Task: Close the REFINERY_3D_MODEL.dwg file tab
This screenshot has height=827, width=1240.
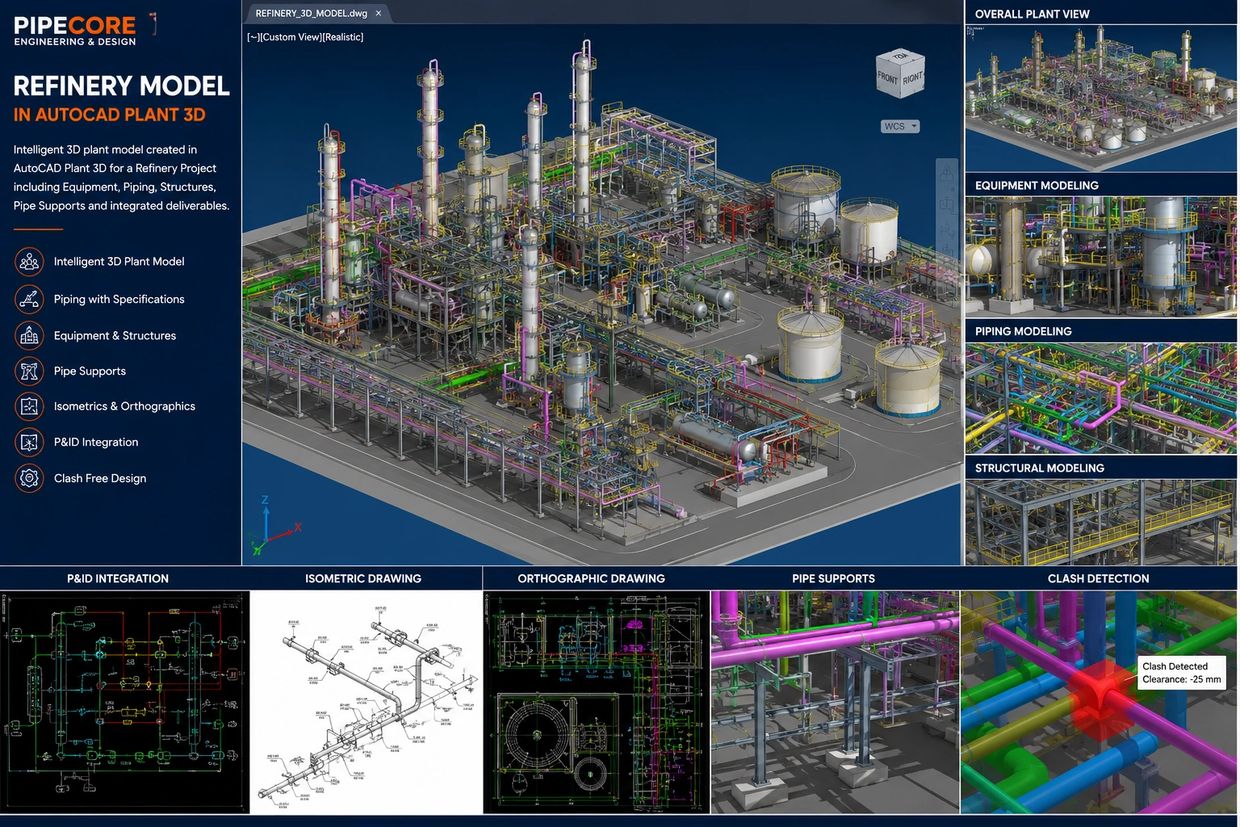Action: [x=378, y=13]
